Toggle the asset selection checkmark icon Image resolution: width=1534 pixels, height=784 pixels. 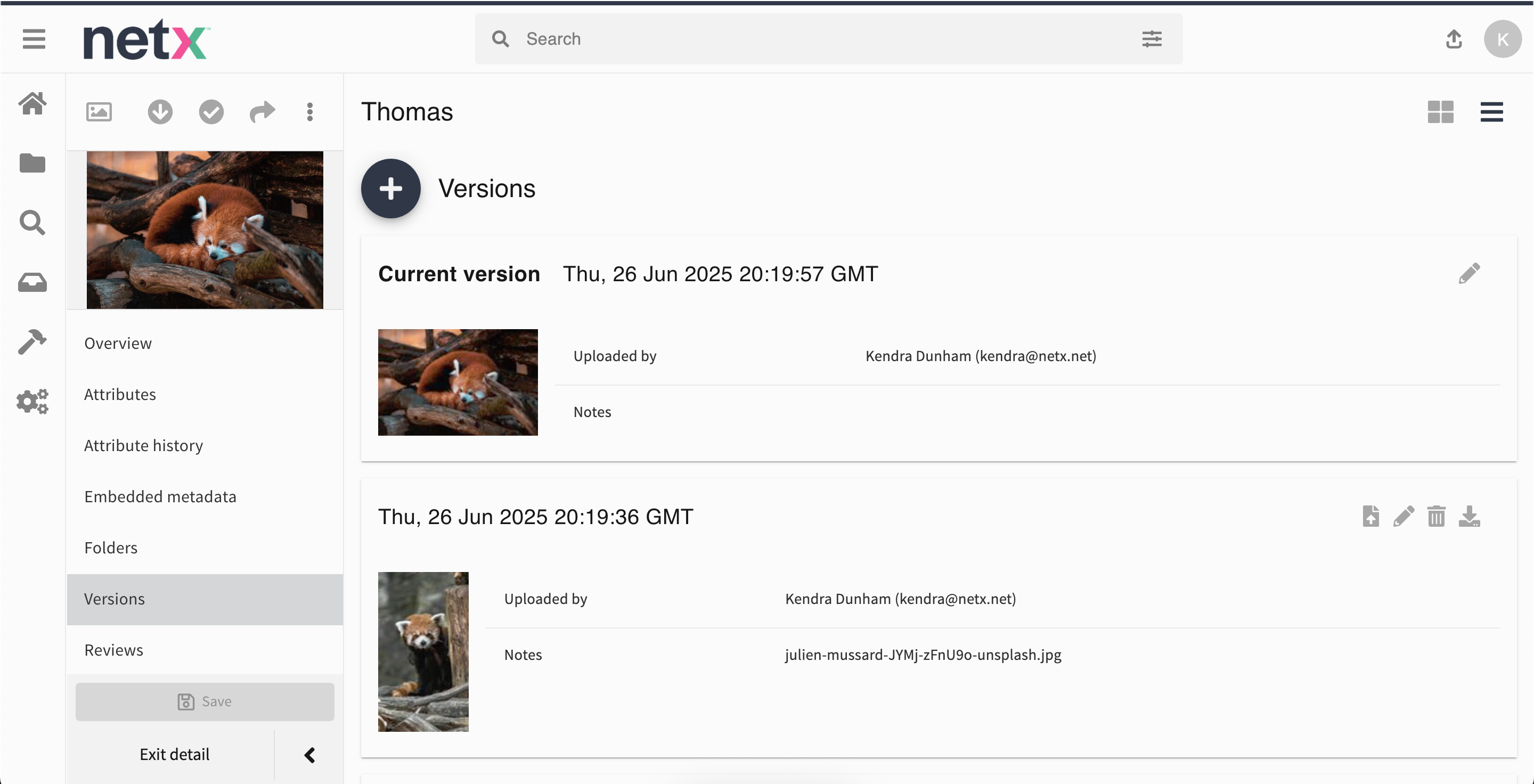(x=211, y=112)
